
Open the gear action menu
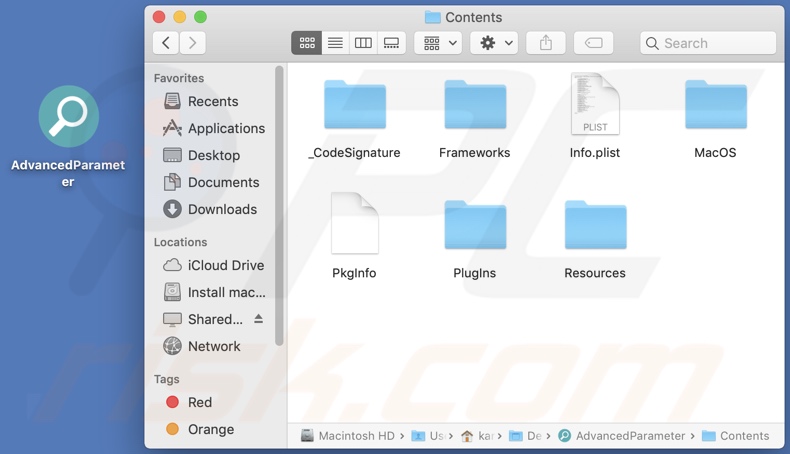494,43
